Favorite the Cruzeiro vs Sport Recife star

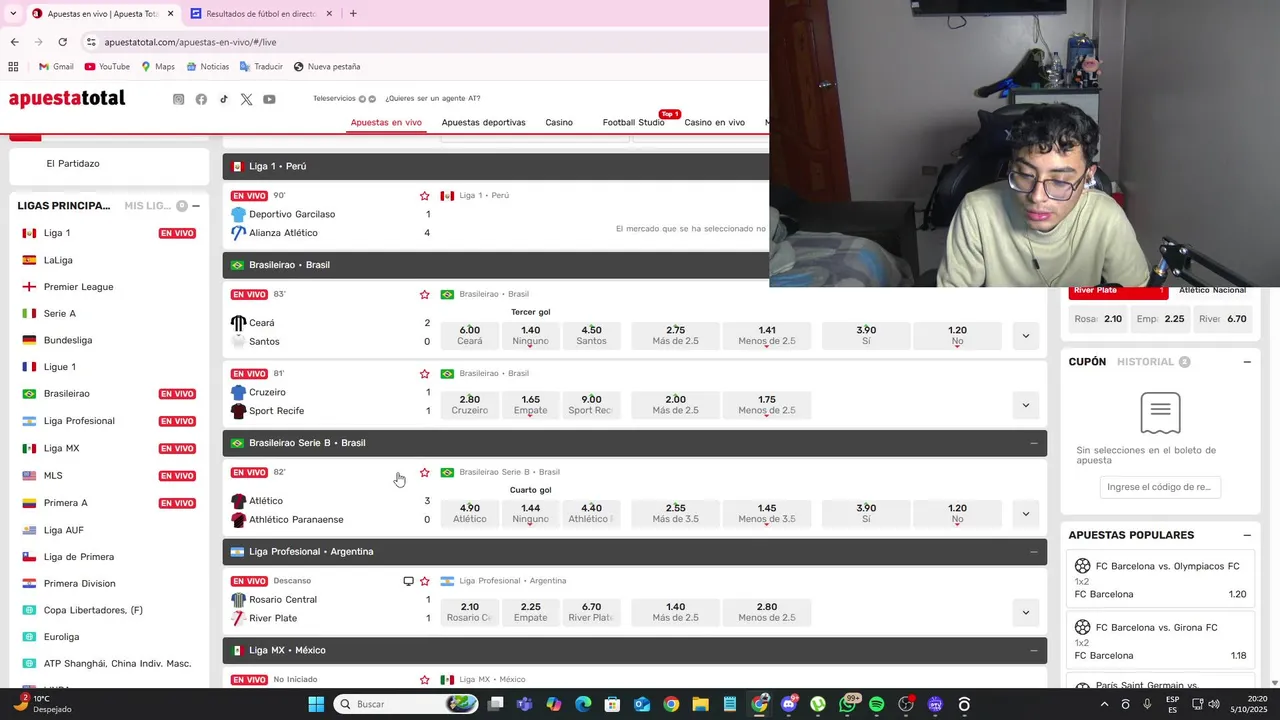click(424, 374)
